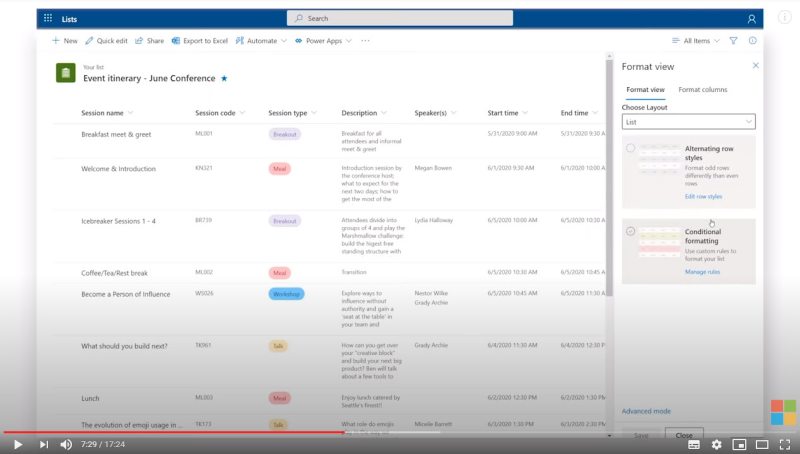
Task: Switch to the Format view tab
Action: pyautogui.click(x=645, y=90)
